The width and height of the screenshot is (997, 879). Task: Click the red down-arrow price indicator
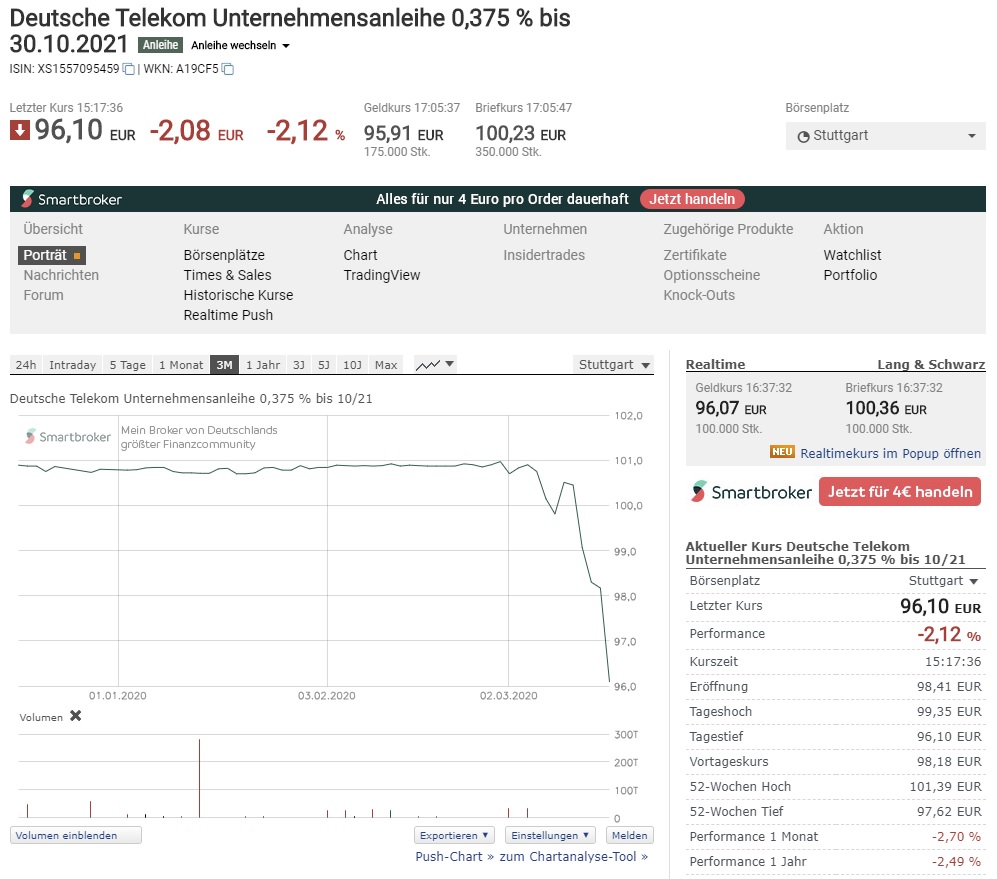20,131
